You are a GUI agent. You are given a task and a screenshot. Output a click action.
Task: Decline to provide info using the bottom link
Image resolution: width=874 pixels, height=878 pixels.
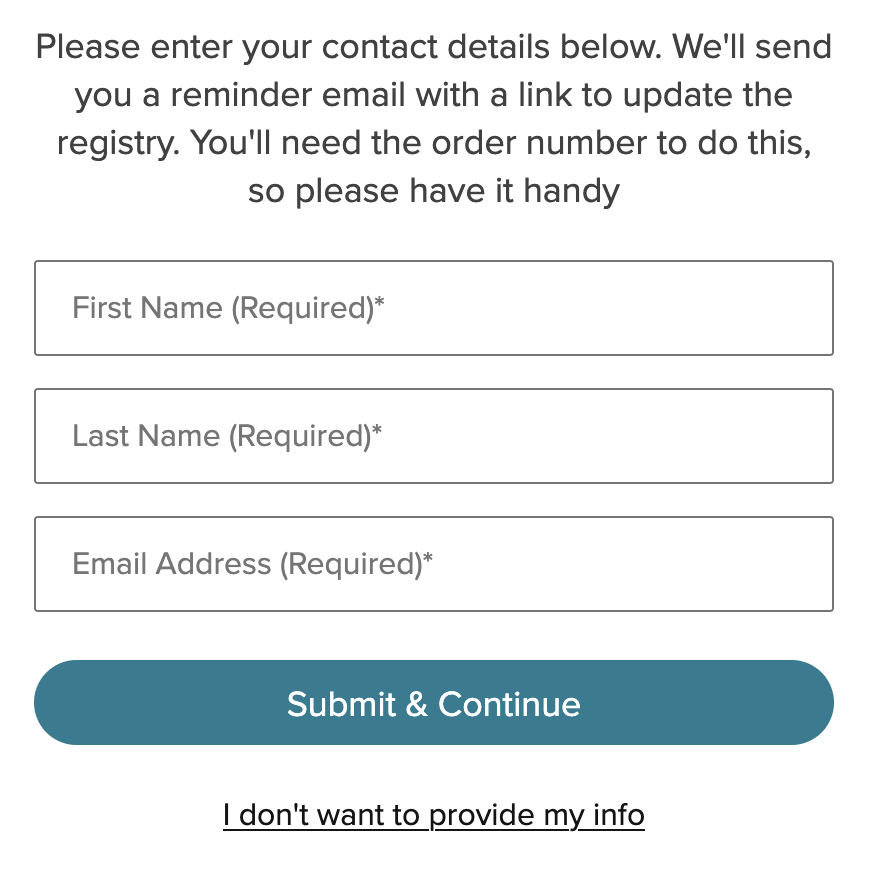pos(434,815)
